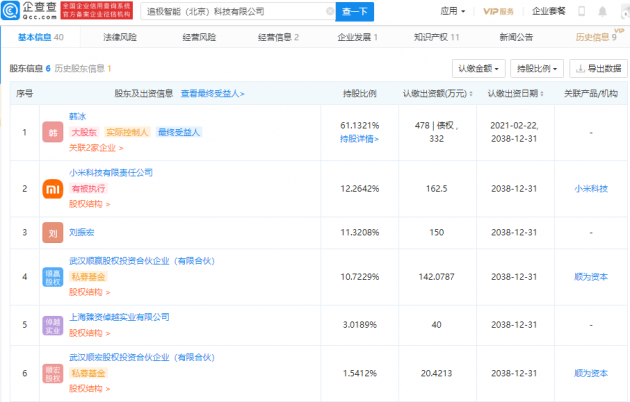Switch to 企业发展 tab
Image resolution: width=630 pixels, height=402 pixels.
(357, 37)
